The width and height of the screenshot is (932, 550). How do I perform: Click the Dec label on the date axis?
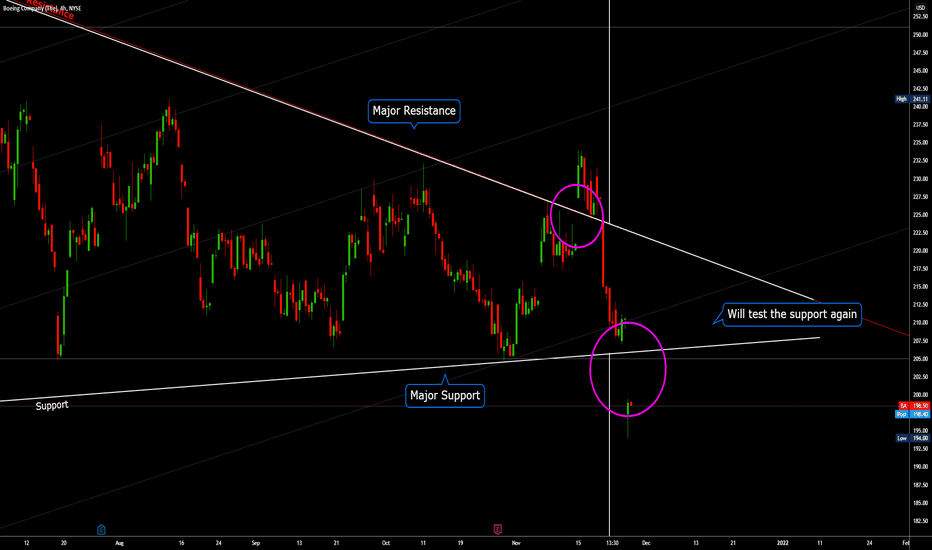coord(646,543)
